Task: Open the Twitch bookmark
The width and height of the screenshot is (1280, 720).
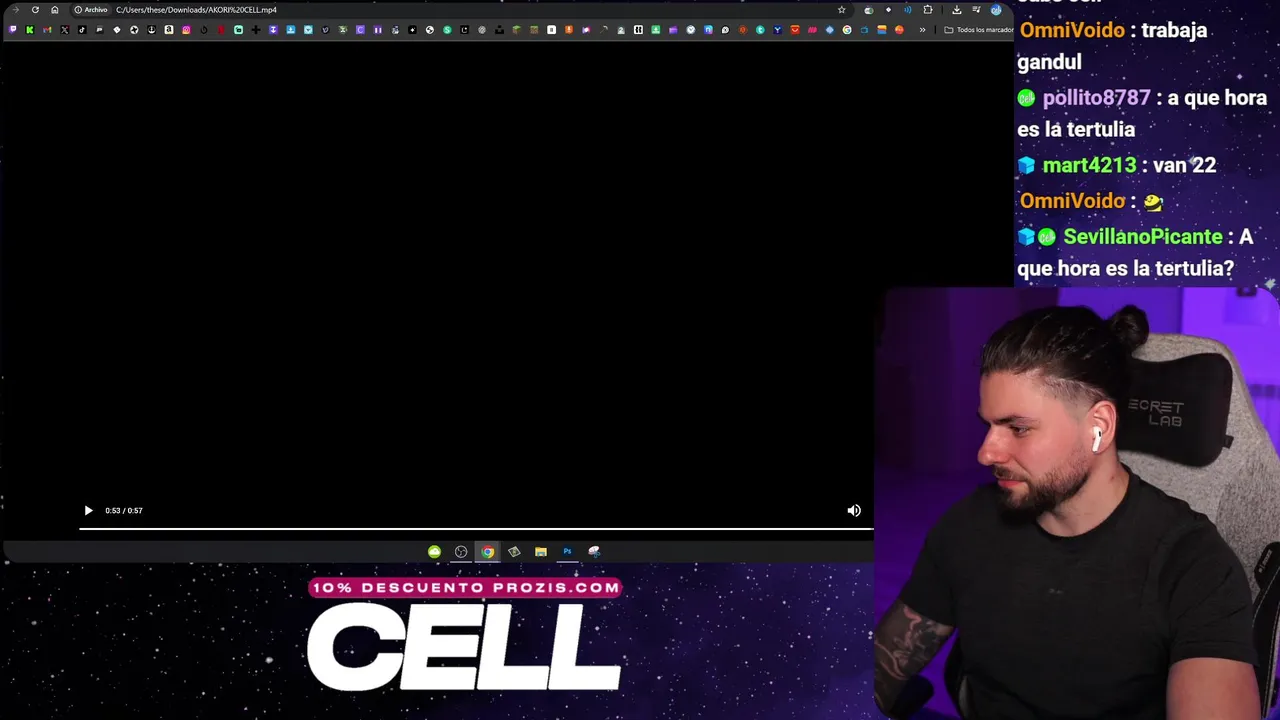Action: tap(13, 30)
